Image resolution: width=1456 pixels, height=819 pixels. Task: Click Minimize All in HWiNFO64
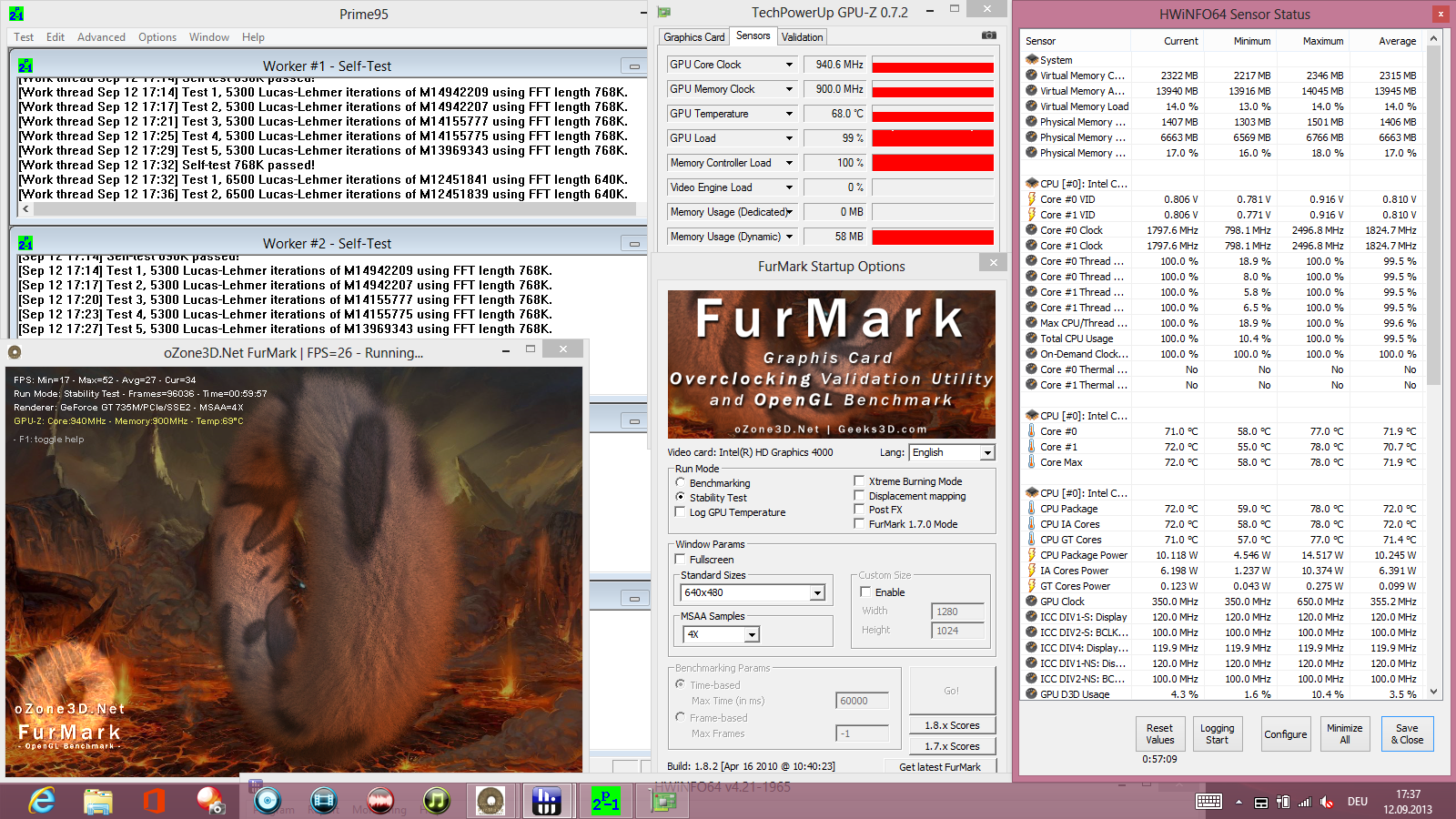[x=1344, y=733]
